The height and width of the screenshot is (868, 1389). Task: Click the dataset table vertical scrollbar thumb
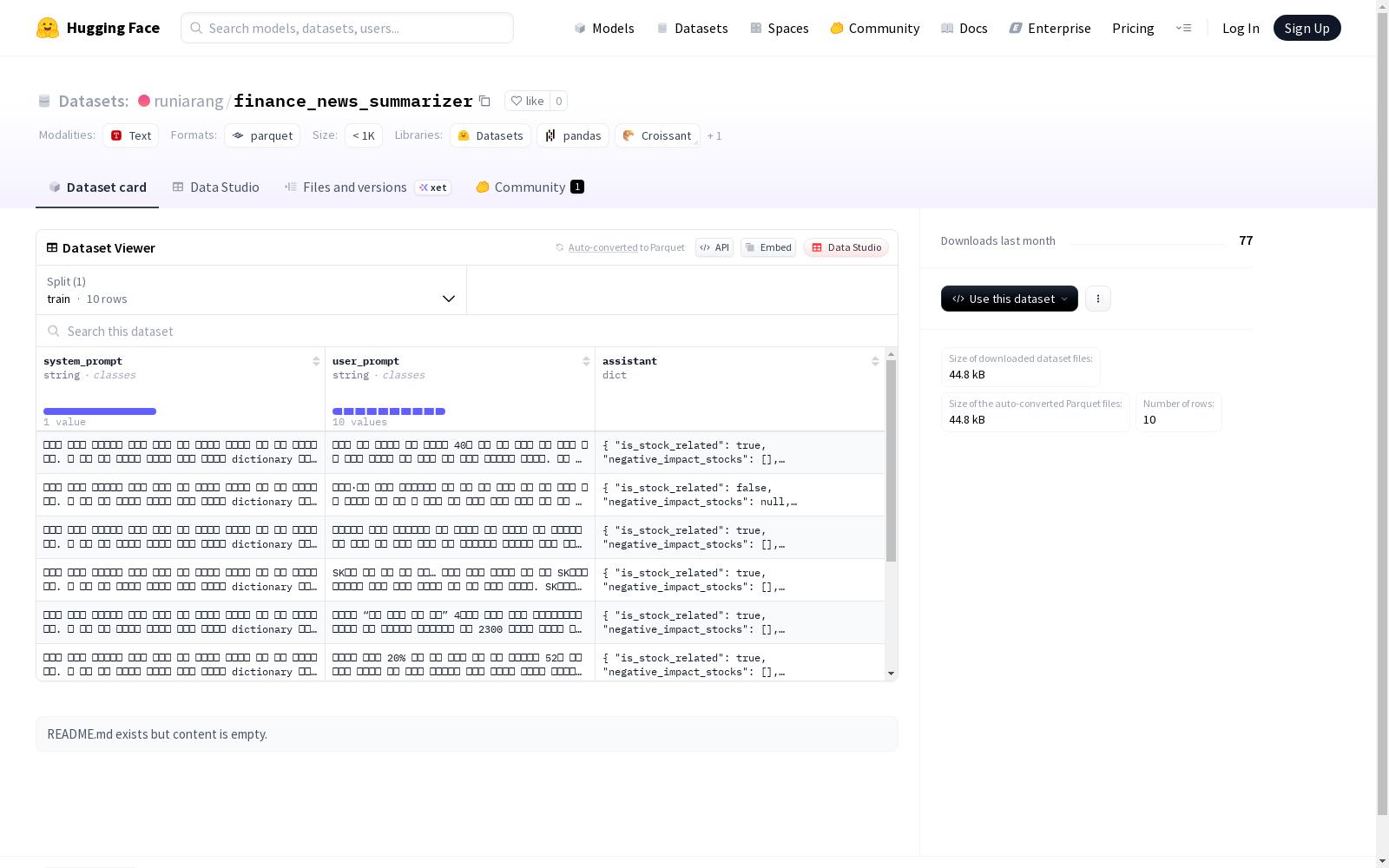(x=891, y=460)
